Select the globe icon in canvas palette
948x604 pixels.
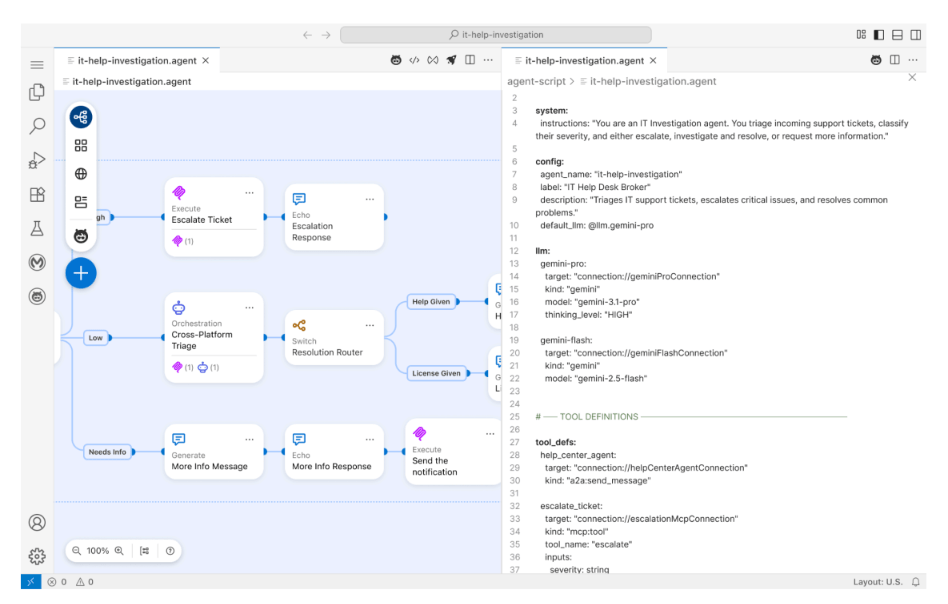81,174
